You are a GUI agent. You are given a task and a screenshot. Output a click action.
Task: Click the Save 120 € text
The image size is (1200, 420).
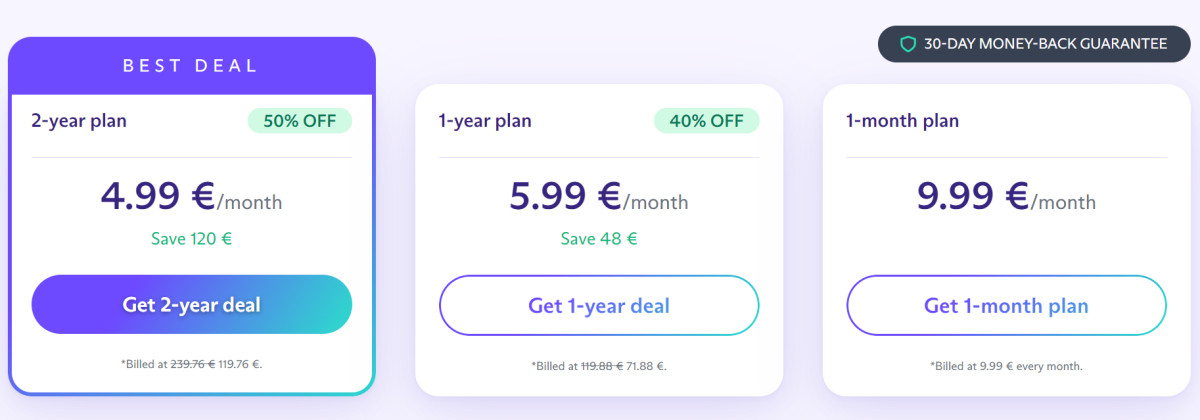tap(191, 238)
